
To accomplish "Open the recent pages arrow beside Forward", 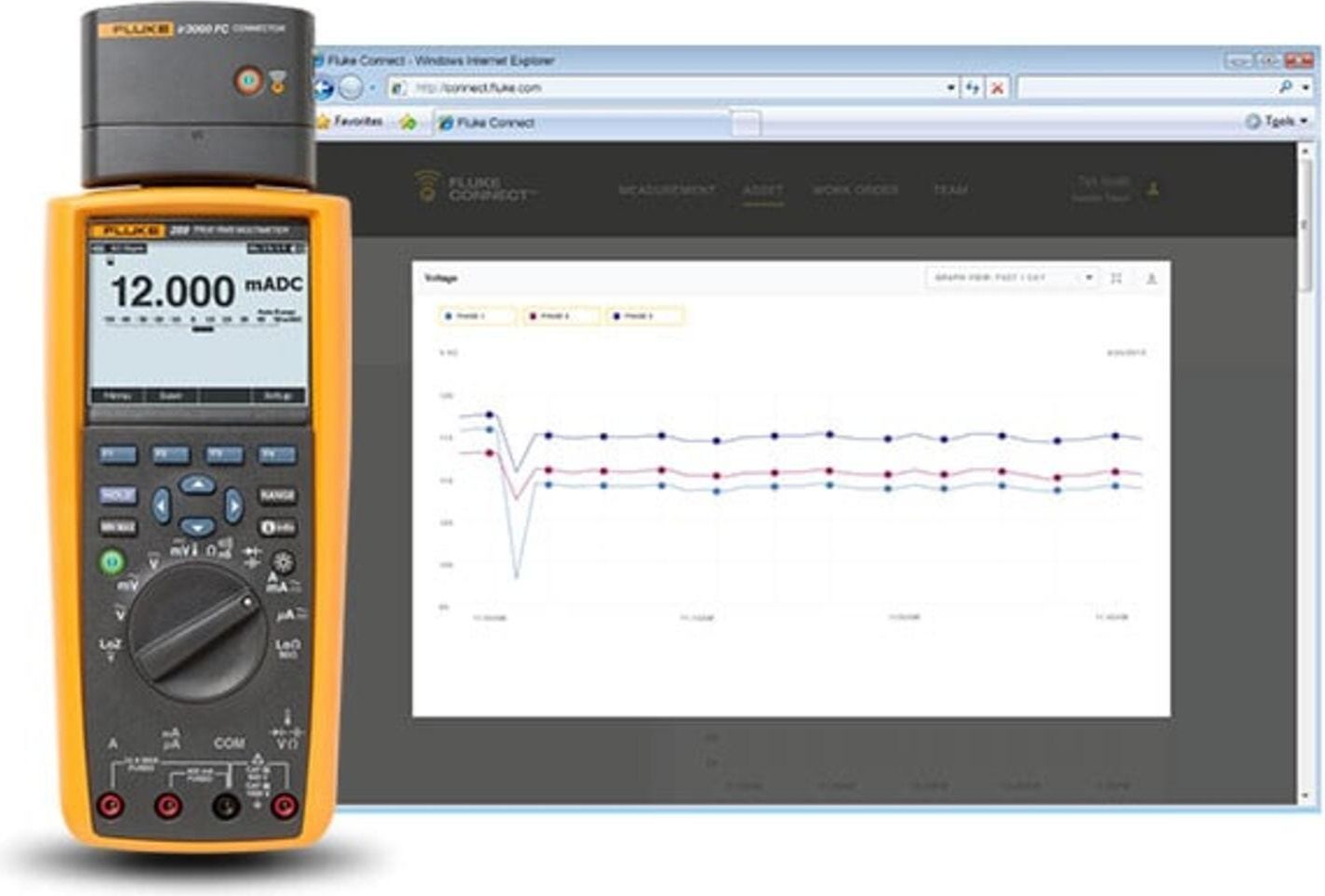I will tap(372, 88).
